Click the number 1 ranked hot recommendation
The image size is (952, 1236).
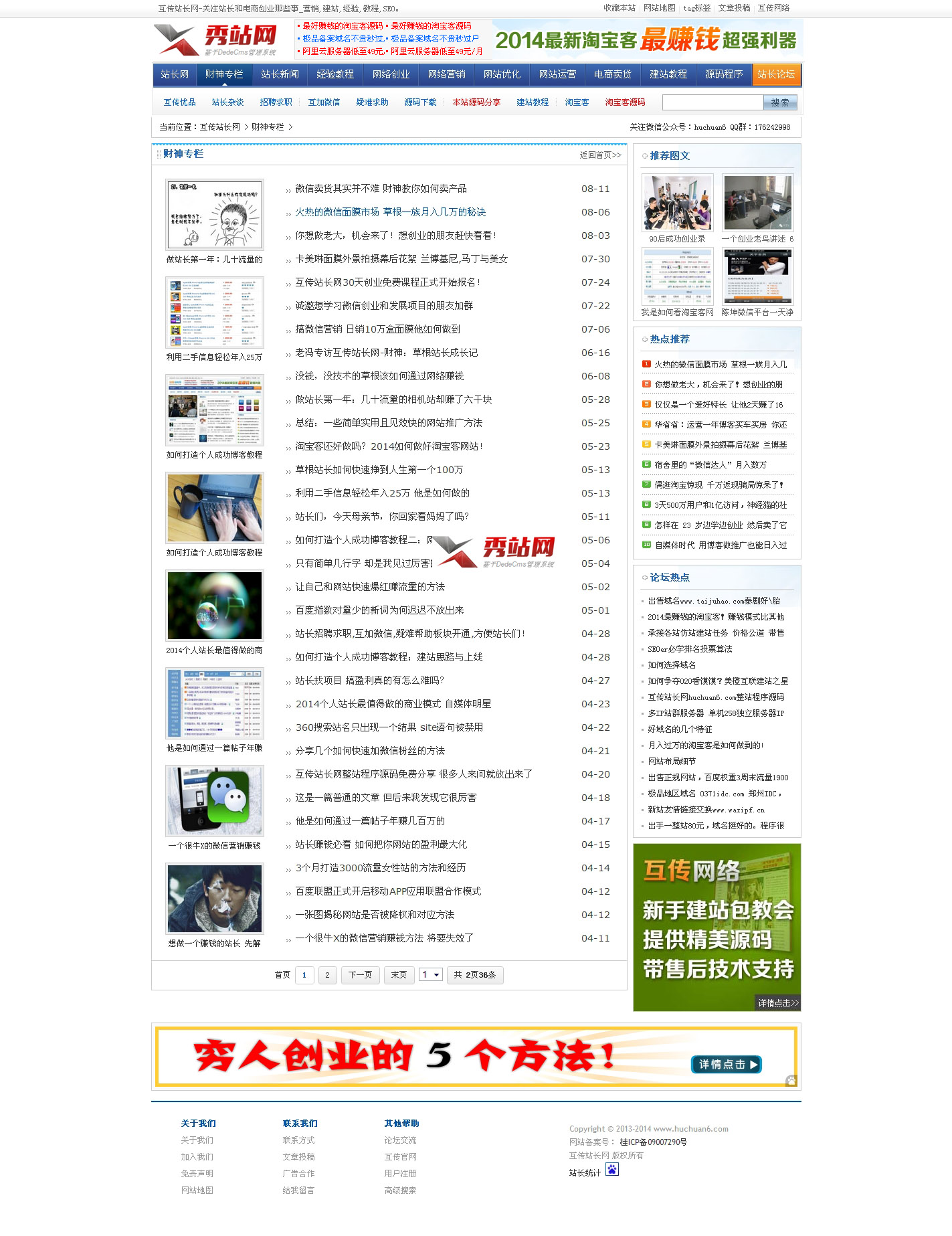pos(720,365)
